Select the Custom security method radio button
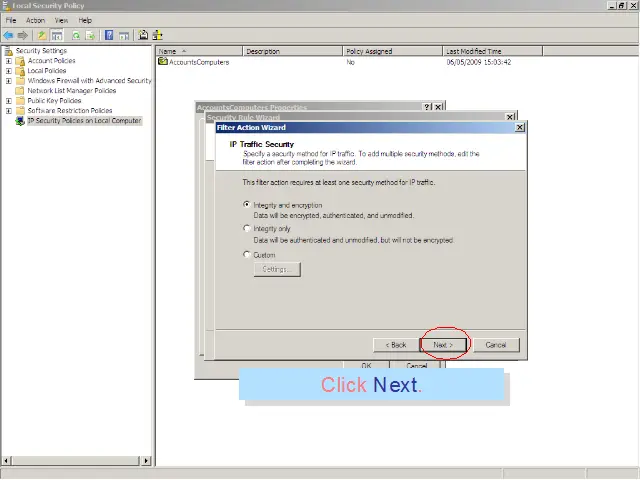 pyautogui.click(x=247, y=255)
